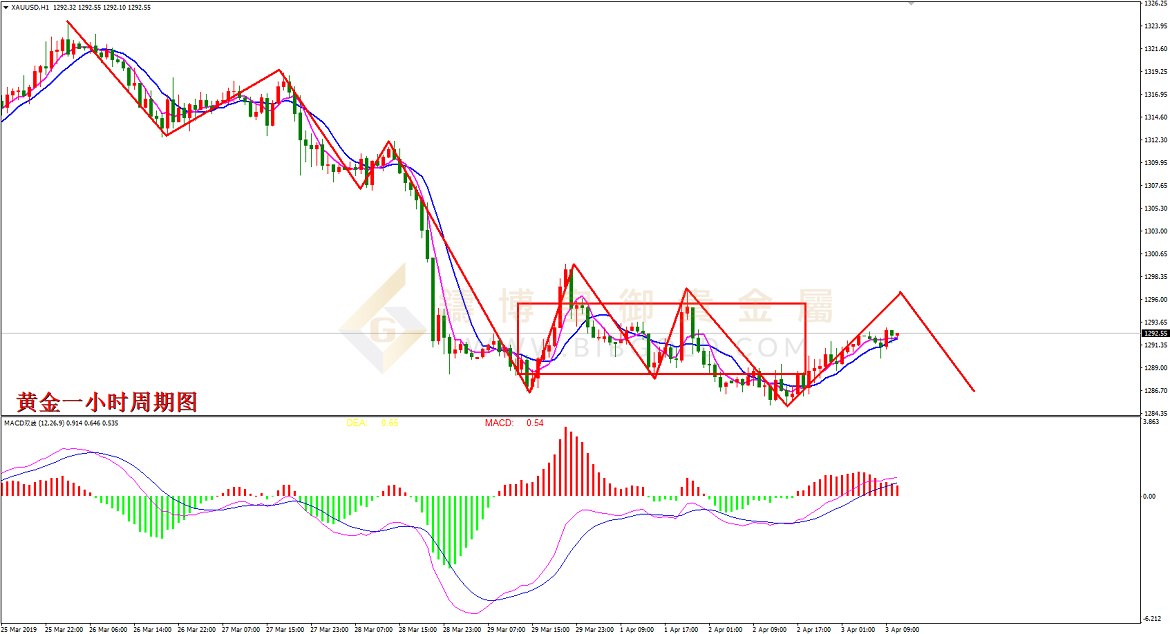Click price axis label 1307.65
The height and width of the screenshot is (634, 1170).
(1155, 186)
